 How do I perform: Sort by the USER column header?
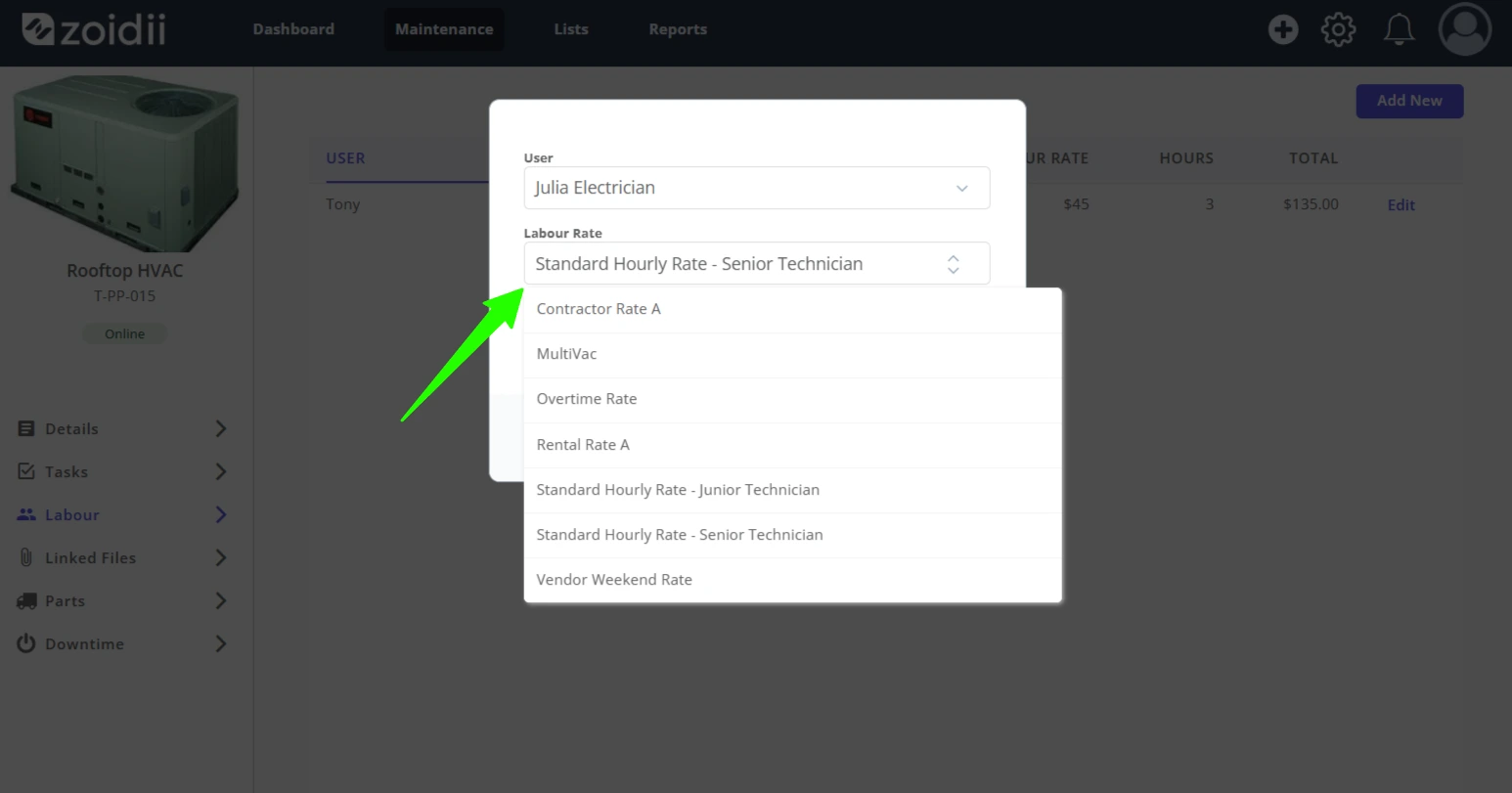pos(345,157)
